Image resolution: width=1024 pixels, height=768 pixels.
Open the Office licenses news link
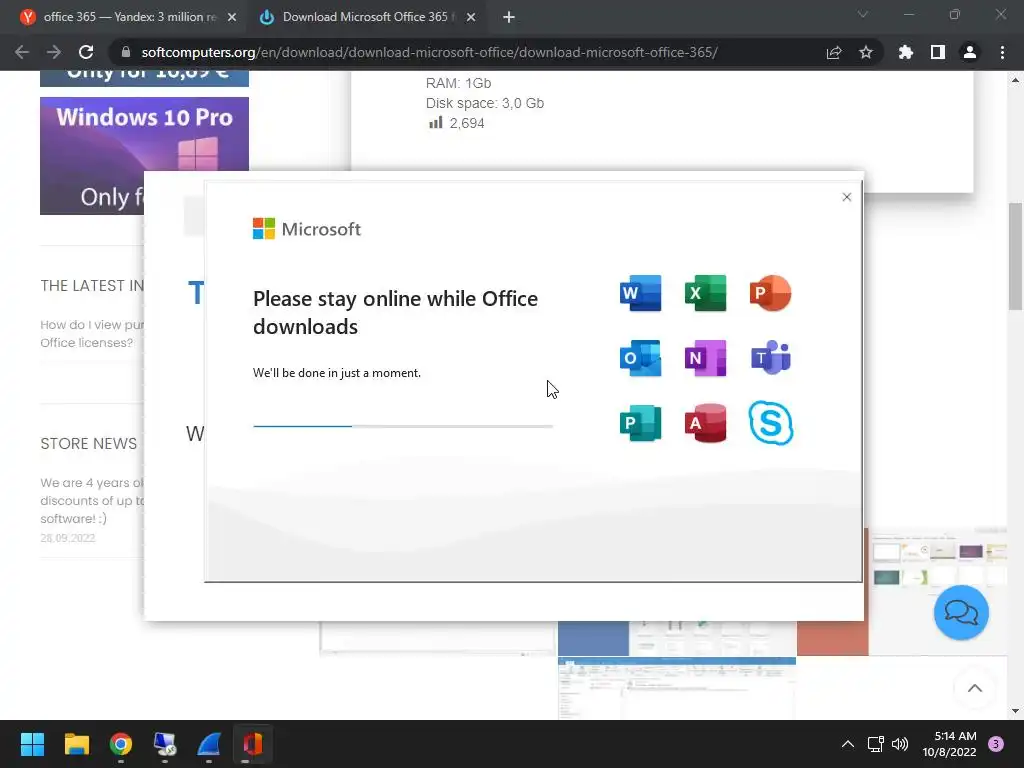pos(91,334)
